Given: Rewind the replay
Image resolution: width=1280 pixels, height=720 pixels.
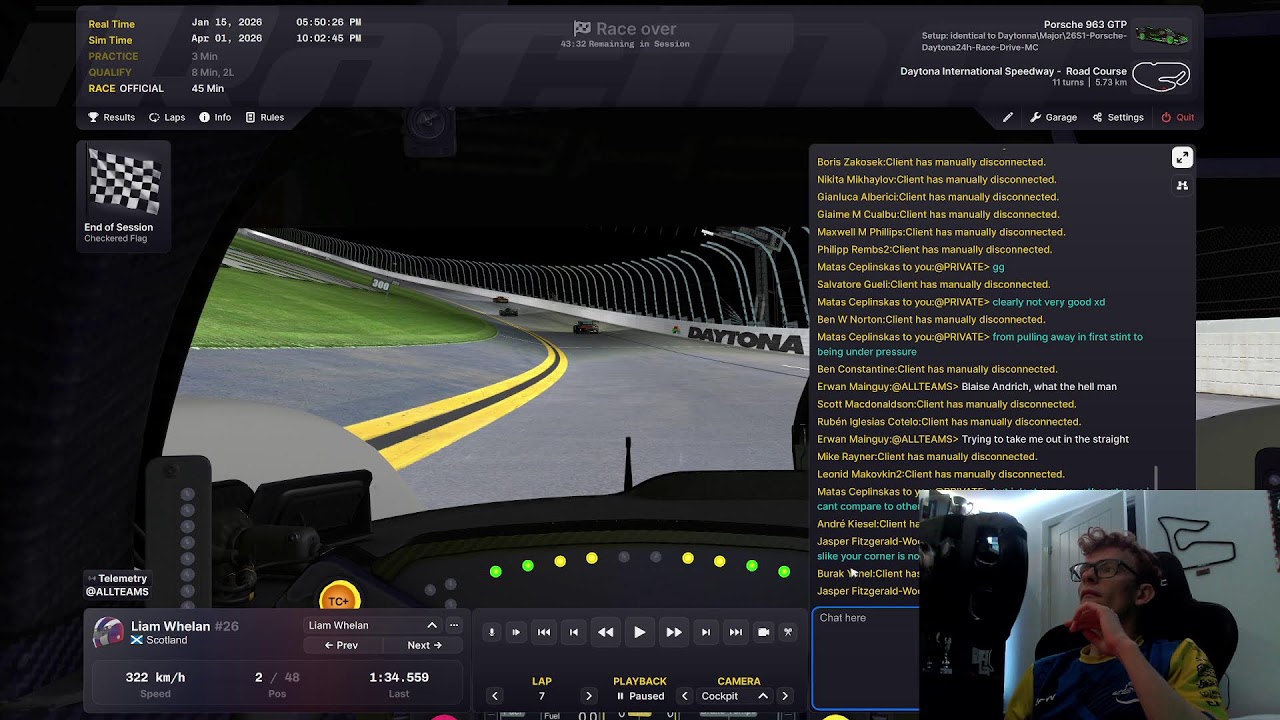Looking at the screenshot, I should tap(606, 632).
